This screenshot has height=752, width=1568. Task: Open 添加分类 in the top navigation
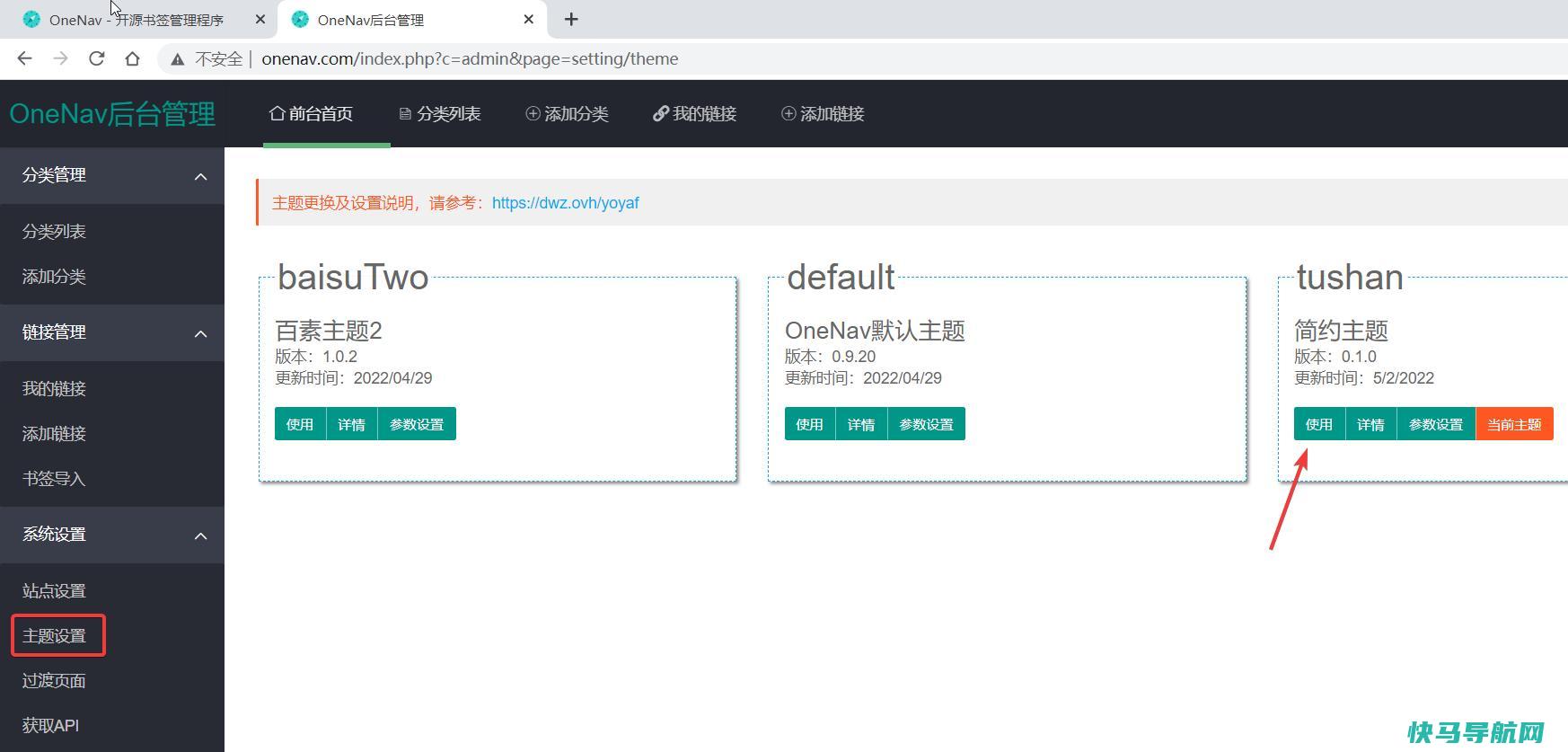(568, 114)
